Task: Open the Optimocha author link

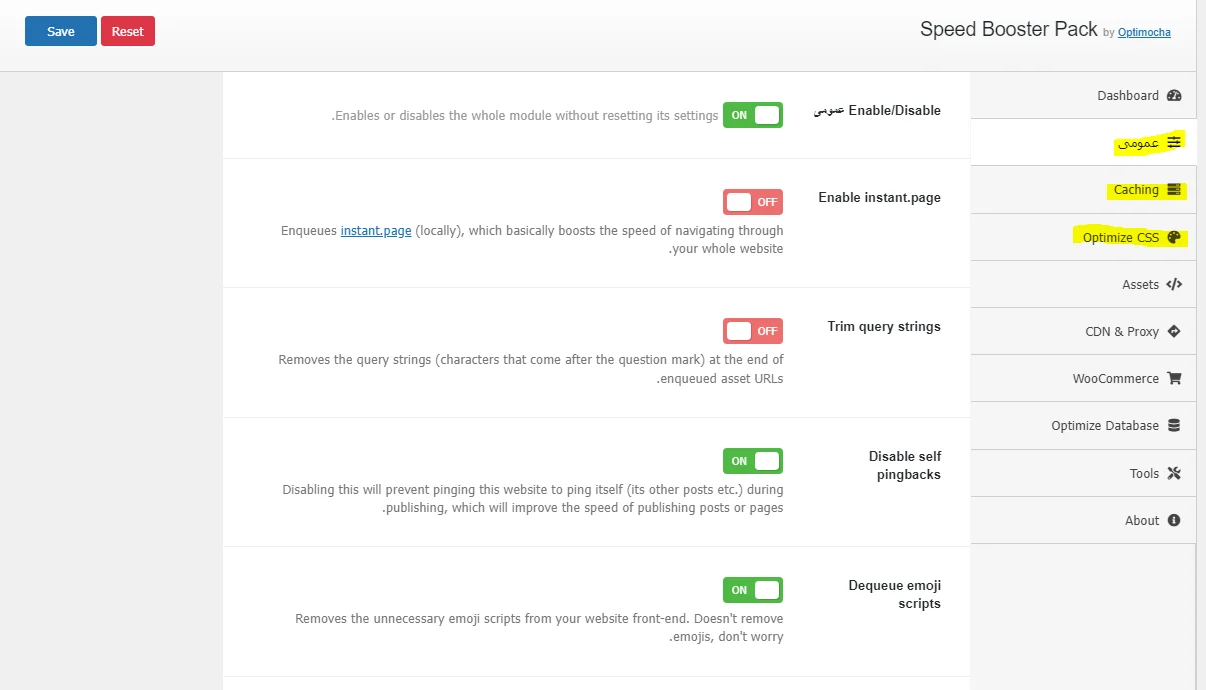Action: pyautogui.click(x=1144, y=32)
